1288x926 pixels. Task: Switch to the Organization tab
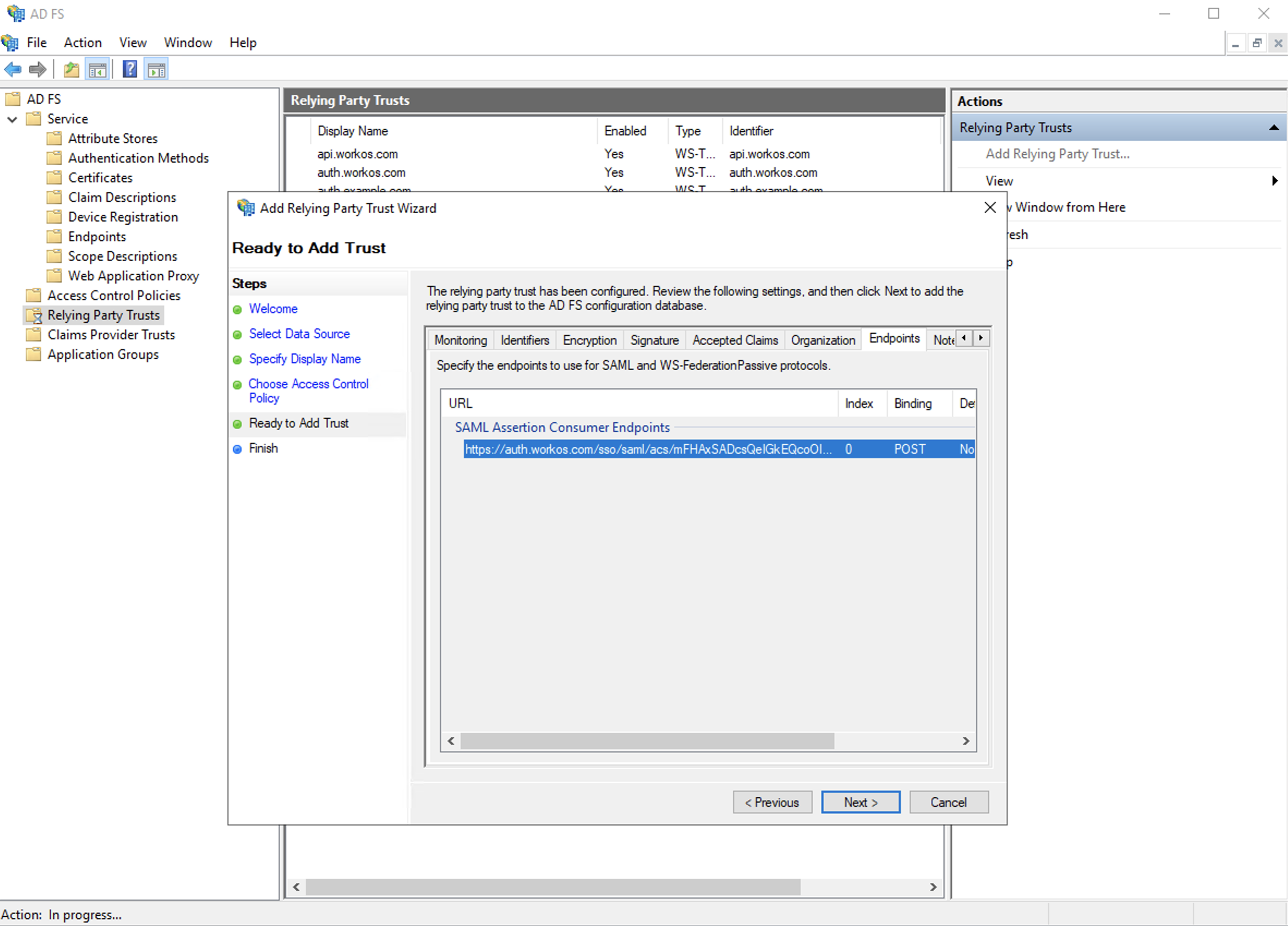tap(823, 340)
